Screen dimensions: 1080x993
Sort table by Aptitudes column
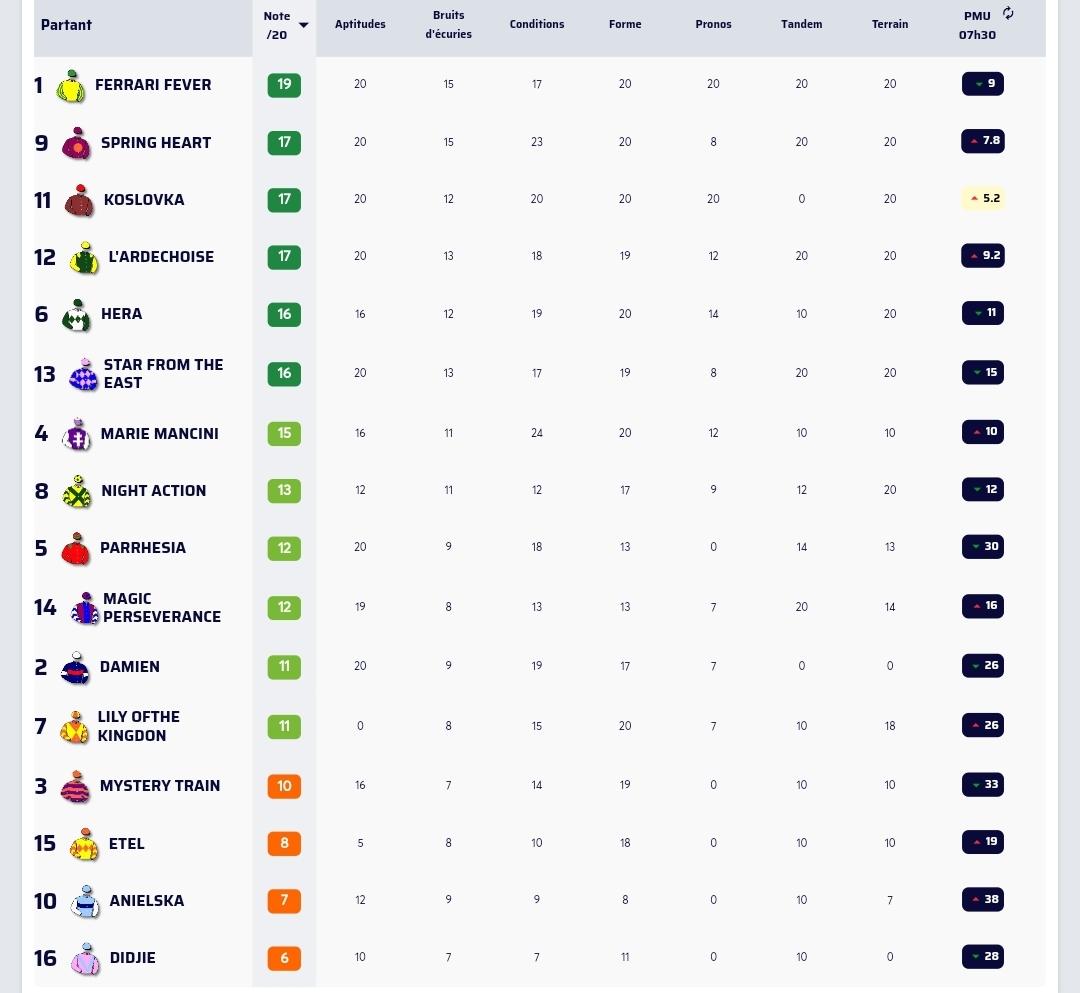360,24
